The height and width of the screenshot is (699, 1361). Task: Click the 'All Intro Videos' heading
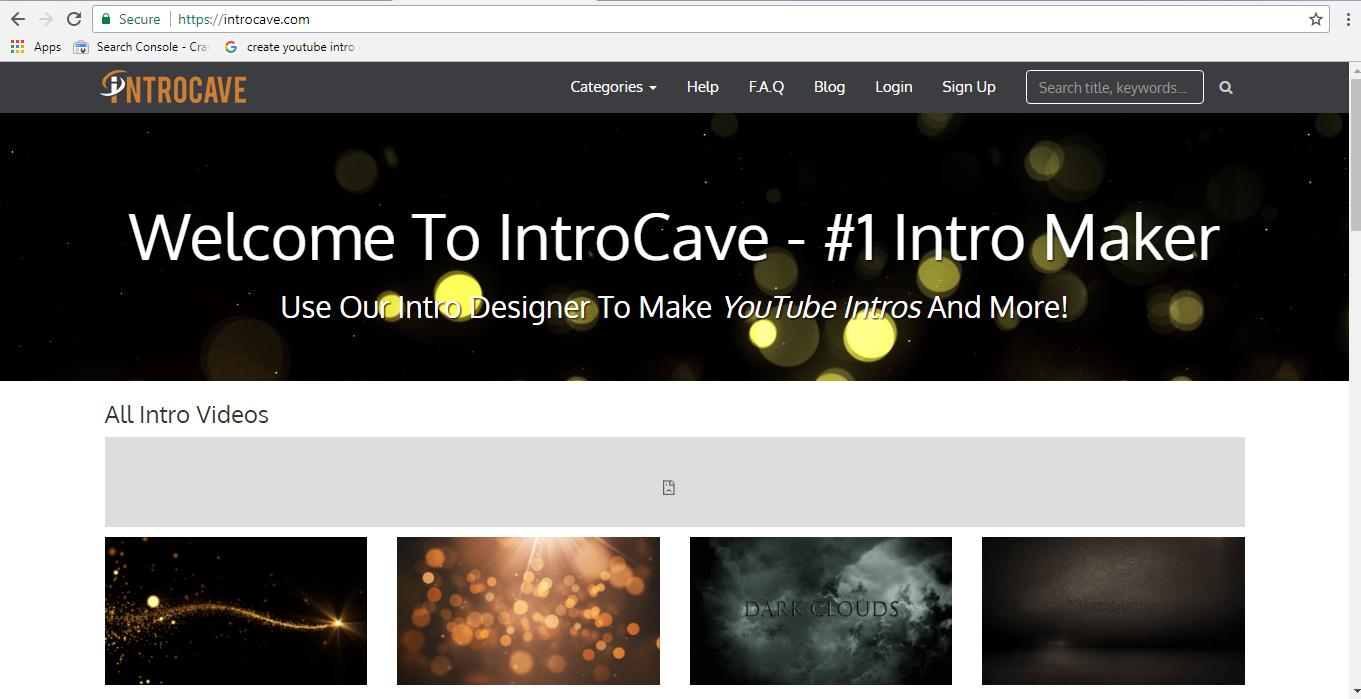point(187,414)
